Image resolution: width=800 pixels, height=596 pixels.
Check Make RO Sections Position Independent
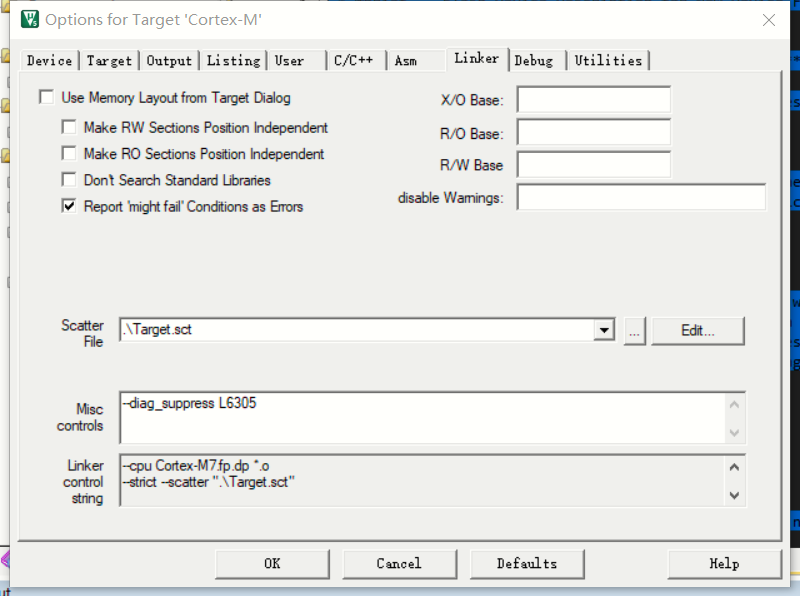[x=69, y=153]
